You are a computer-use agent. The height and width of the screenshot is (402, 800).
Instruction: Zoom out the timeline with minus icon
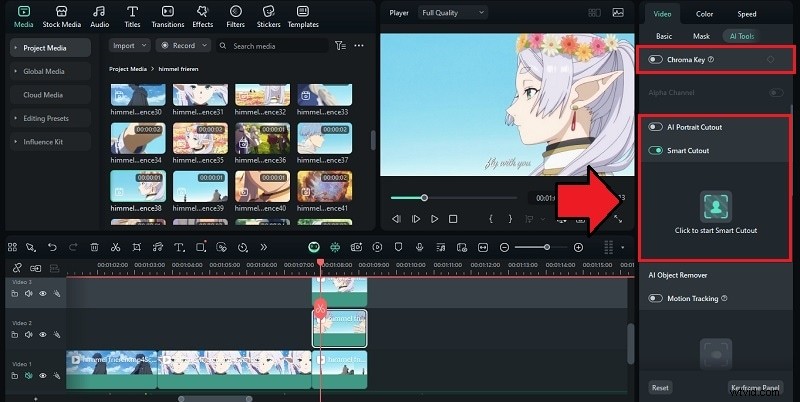[x=504, y=247]
